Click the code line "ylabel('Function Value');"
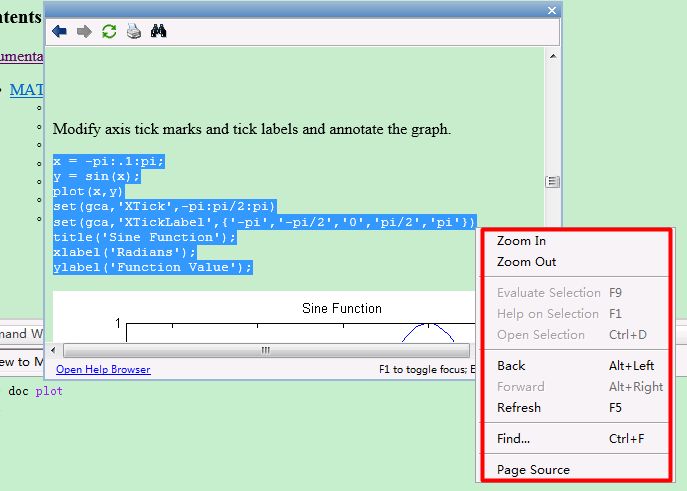 (153, 267)
